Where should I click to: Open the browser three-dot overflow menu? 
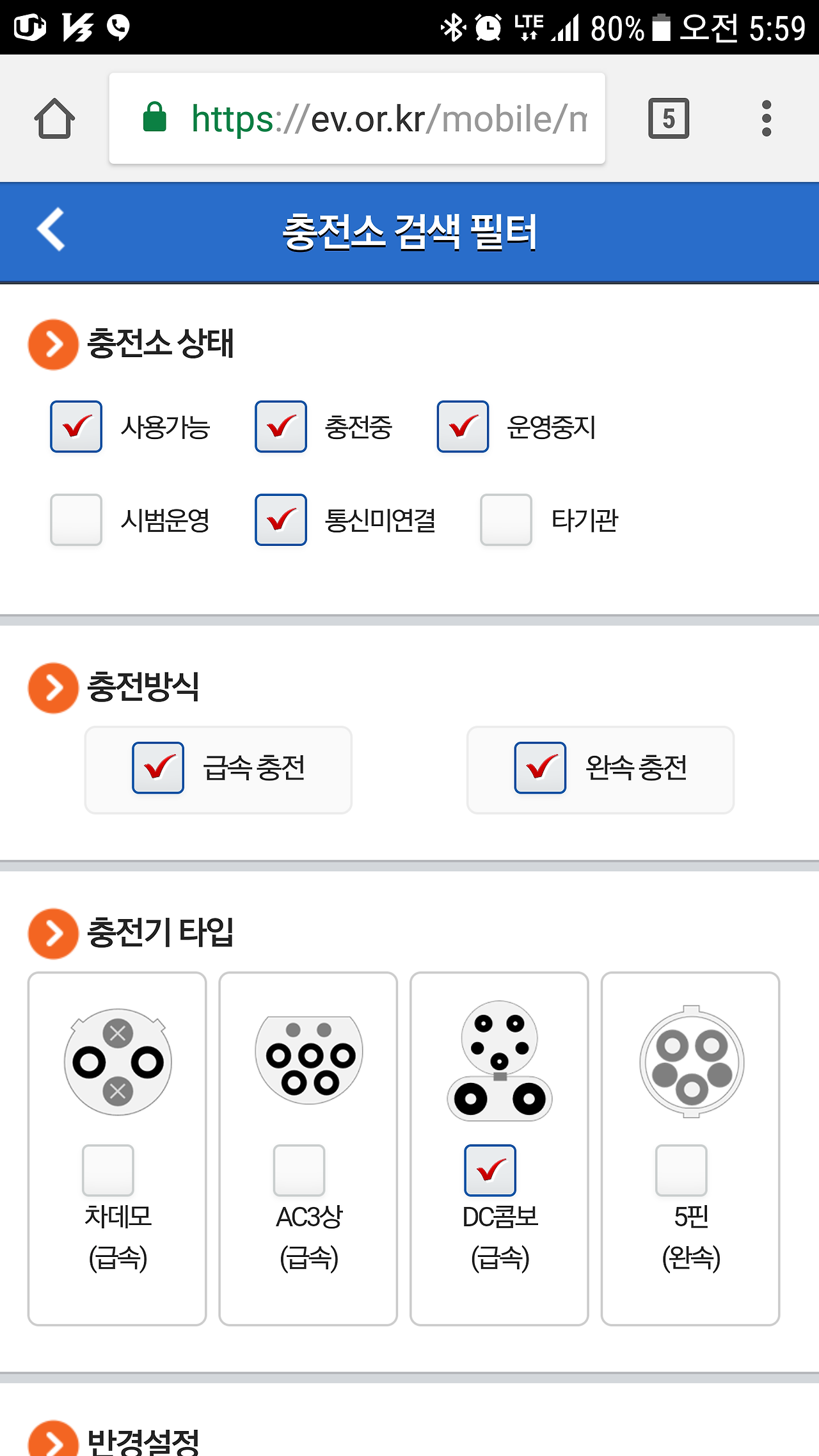[x=767, y=118]
